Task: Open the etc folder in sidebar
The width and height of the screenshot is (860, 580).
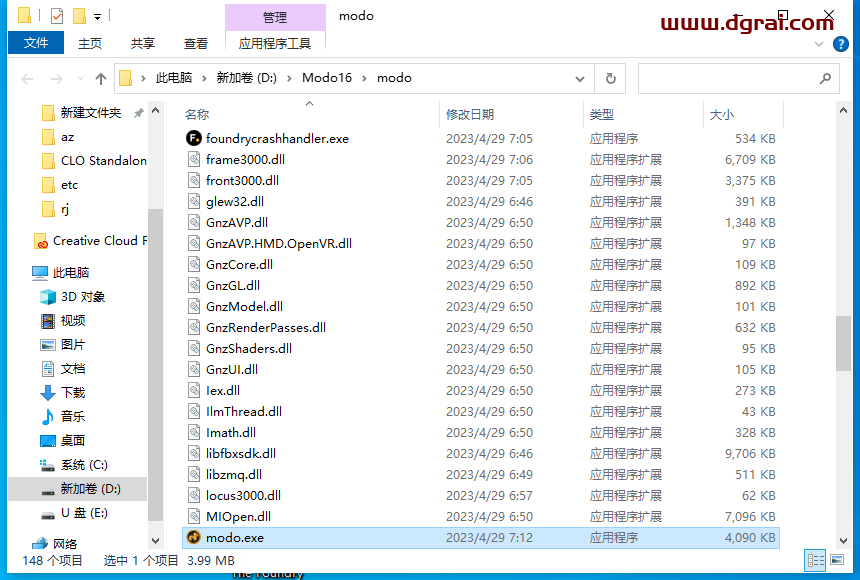Action: [x=69, y=185]
